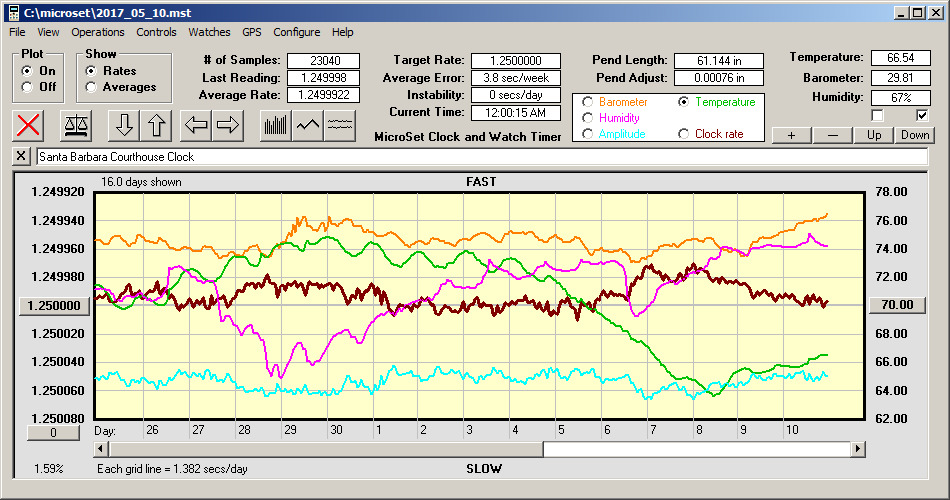Select the zigzag line graph style icon
Viewport: 950px width, 500px height.
tap(308, 125)
